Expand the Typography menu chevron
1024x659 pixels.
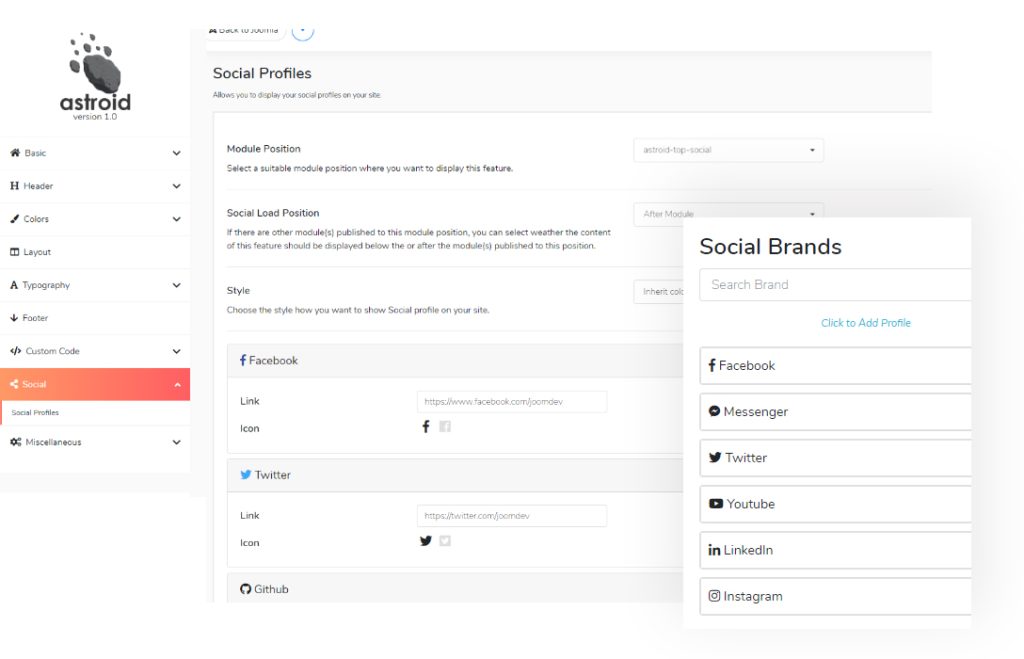point(176,285)
